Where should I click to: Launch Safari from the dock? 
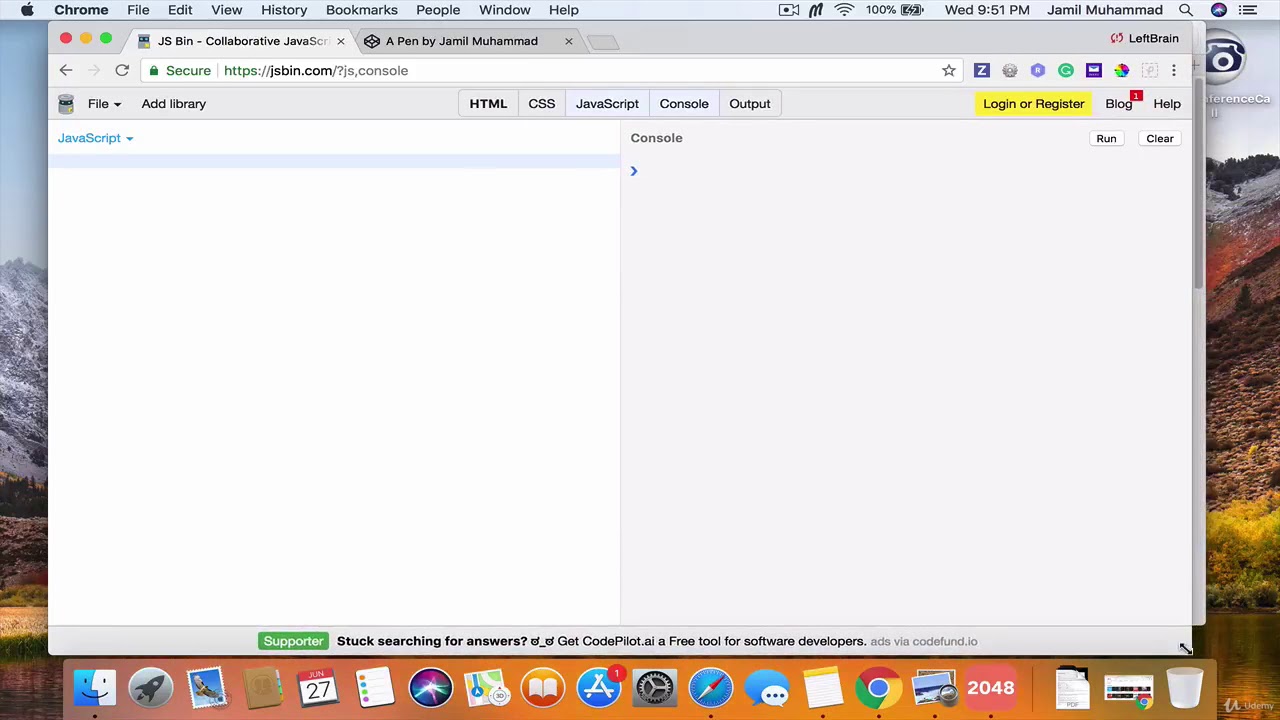711,688
